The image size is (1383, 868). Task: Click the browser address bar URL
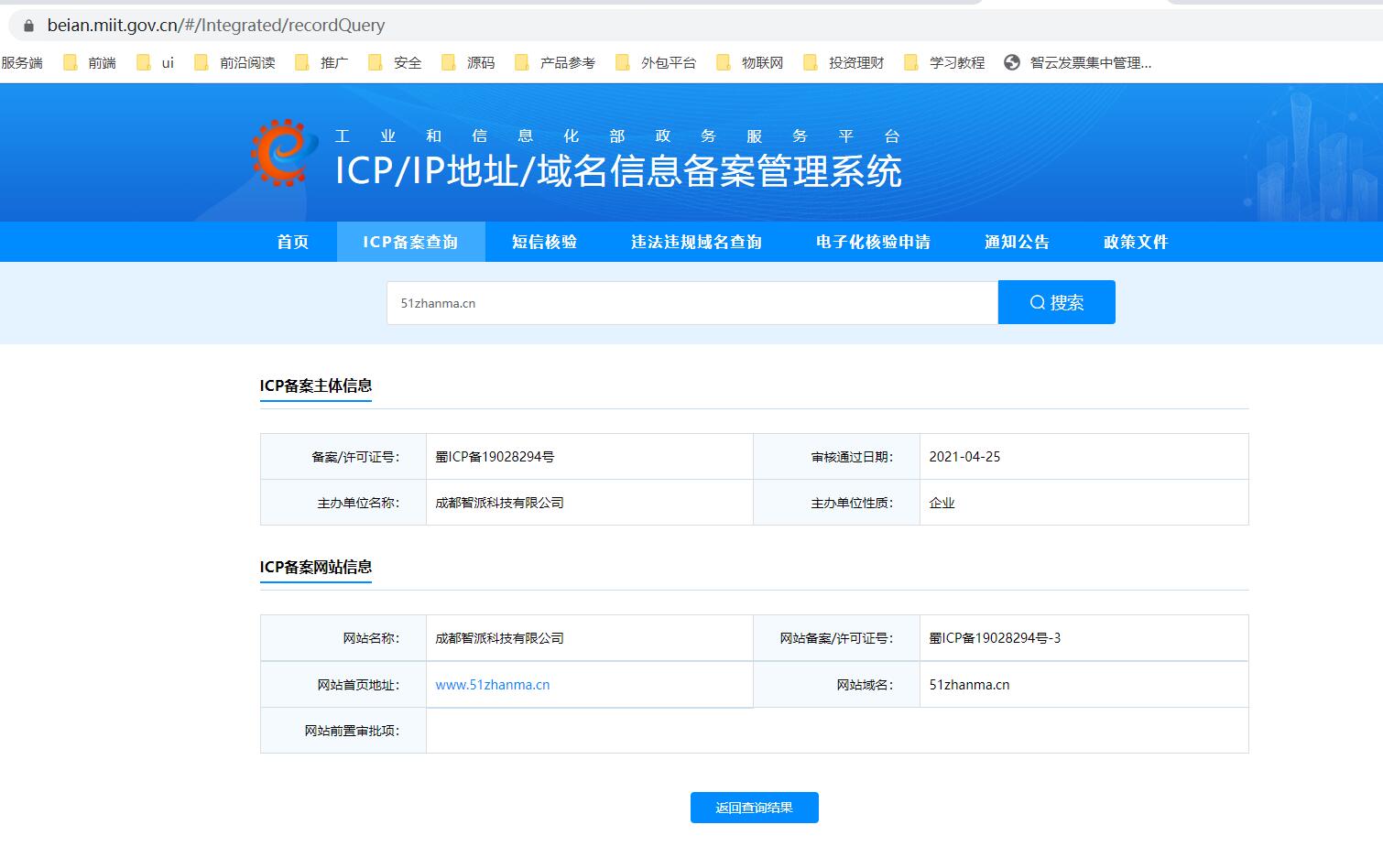[216, 26]
